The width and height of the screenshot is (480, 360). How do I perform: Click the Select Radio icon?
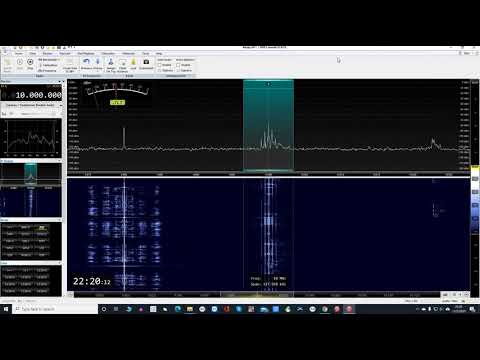tap(8, 64)
